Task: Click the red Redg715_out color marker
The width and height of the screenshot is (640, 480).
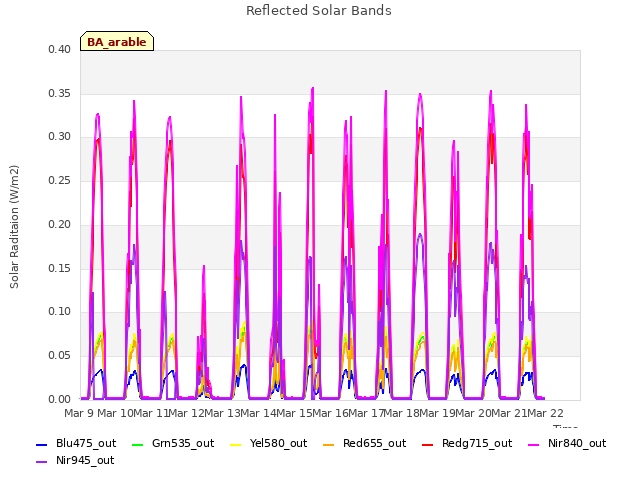Action: 427,444
